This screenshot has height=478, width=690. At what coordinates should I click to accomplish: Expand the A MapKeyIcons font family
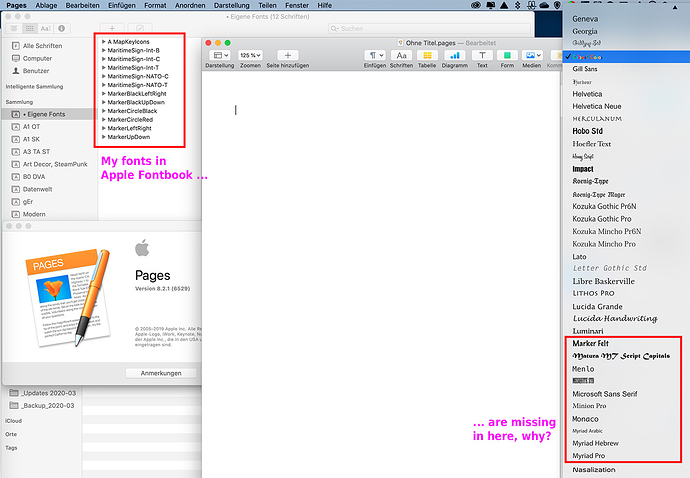point(103,42)
